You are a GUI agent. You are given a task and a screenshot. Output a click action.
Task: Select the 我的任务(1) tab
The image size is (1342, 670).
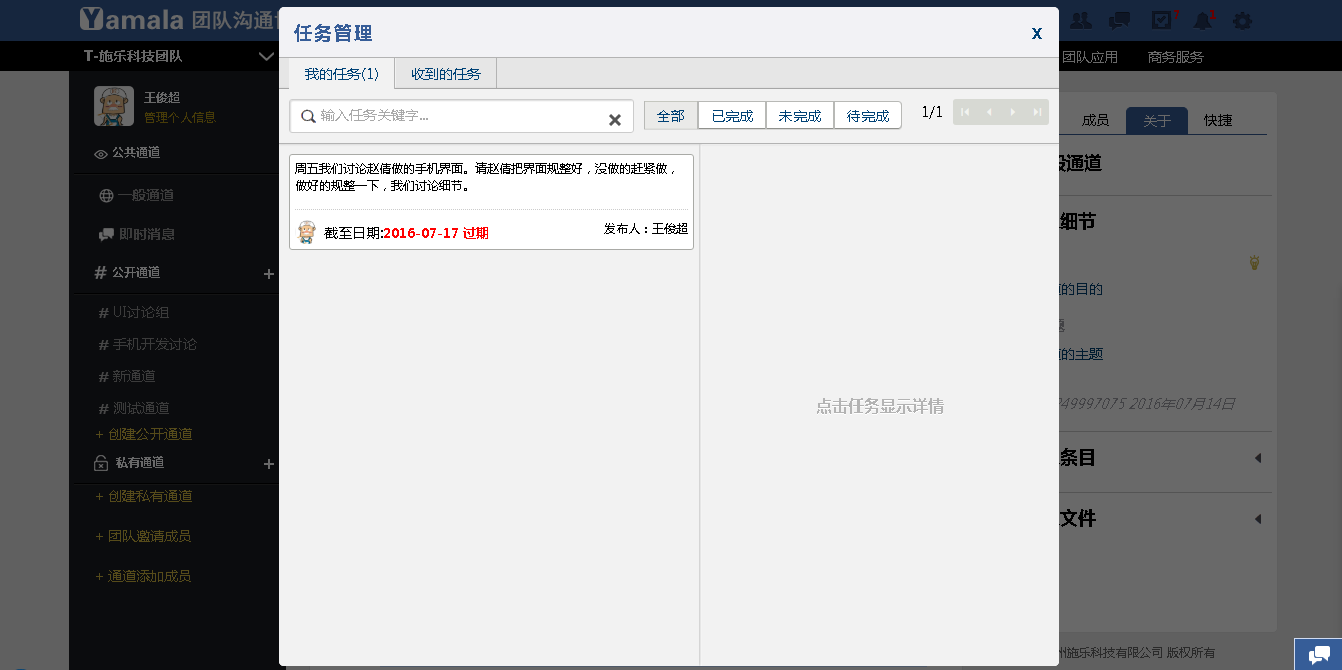coord(342,74)
